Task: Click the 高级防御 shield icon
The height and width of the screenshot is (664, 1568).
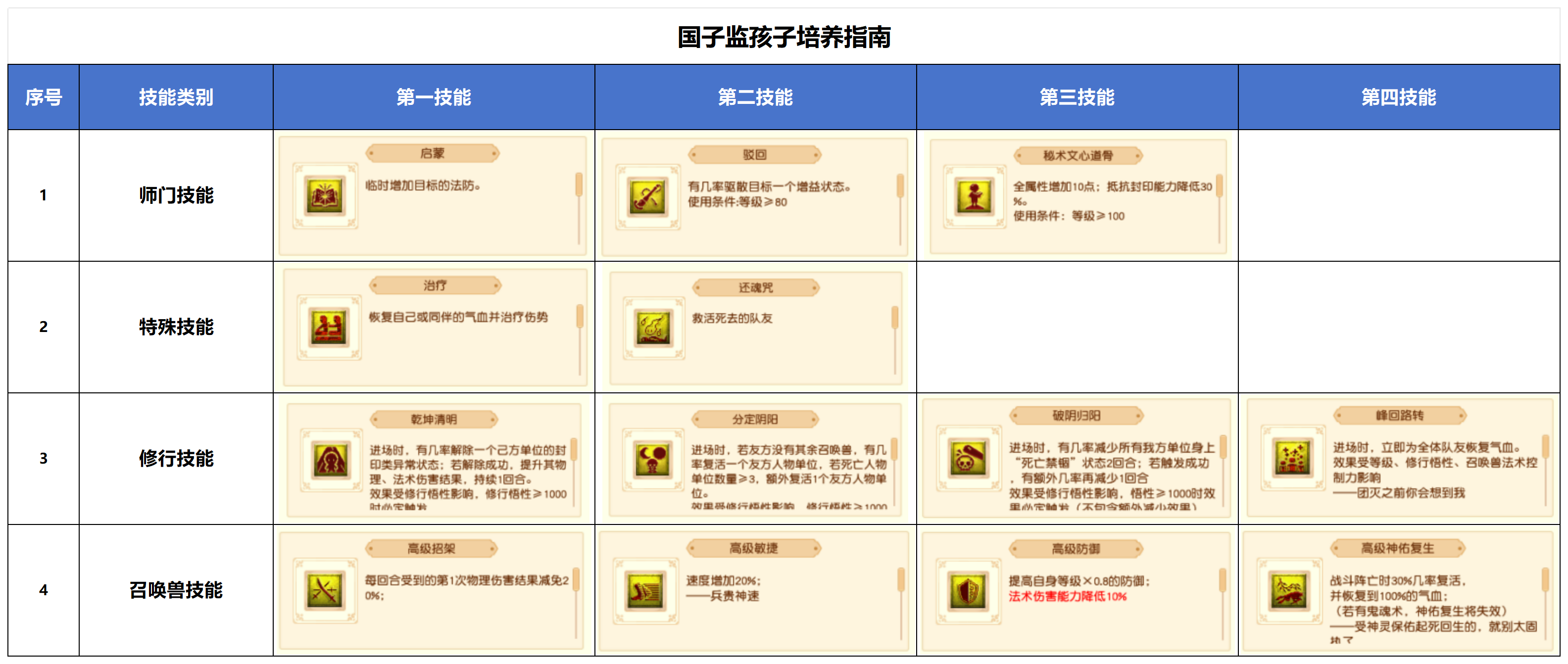Action: coord(968,591)
